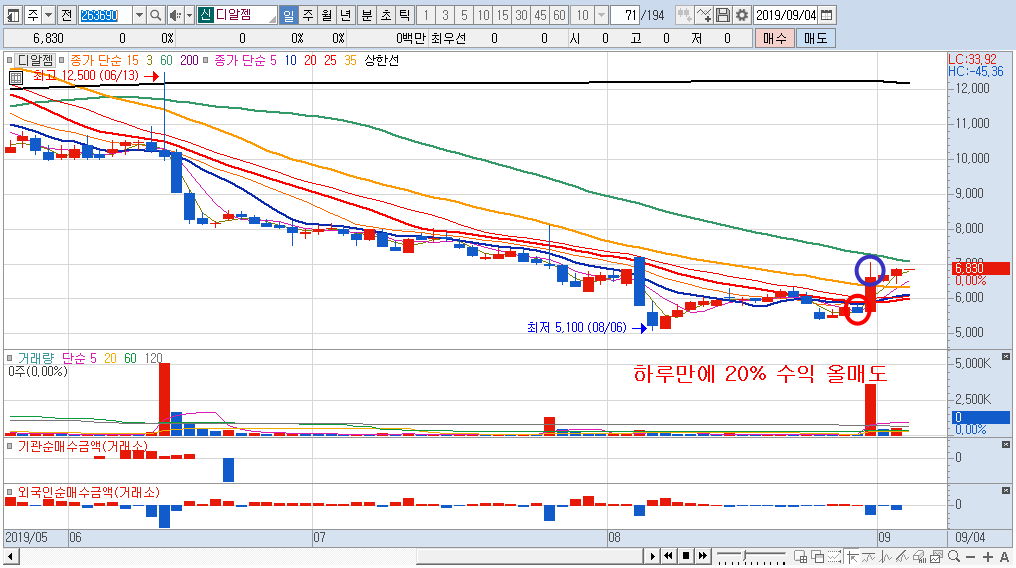Open the 주 market type dropdown arrow
Image resolution: width=1016 pixels, height=568 pixels.
coord(48,15)
